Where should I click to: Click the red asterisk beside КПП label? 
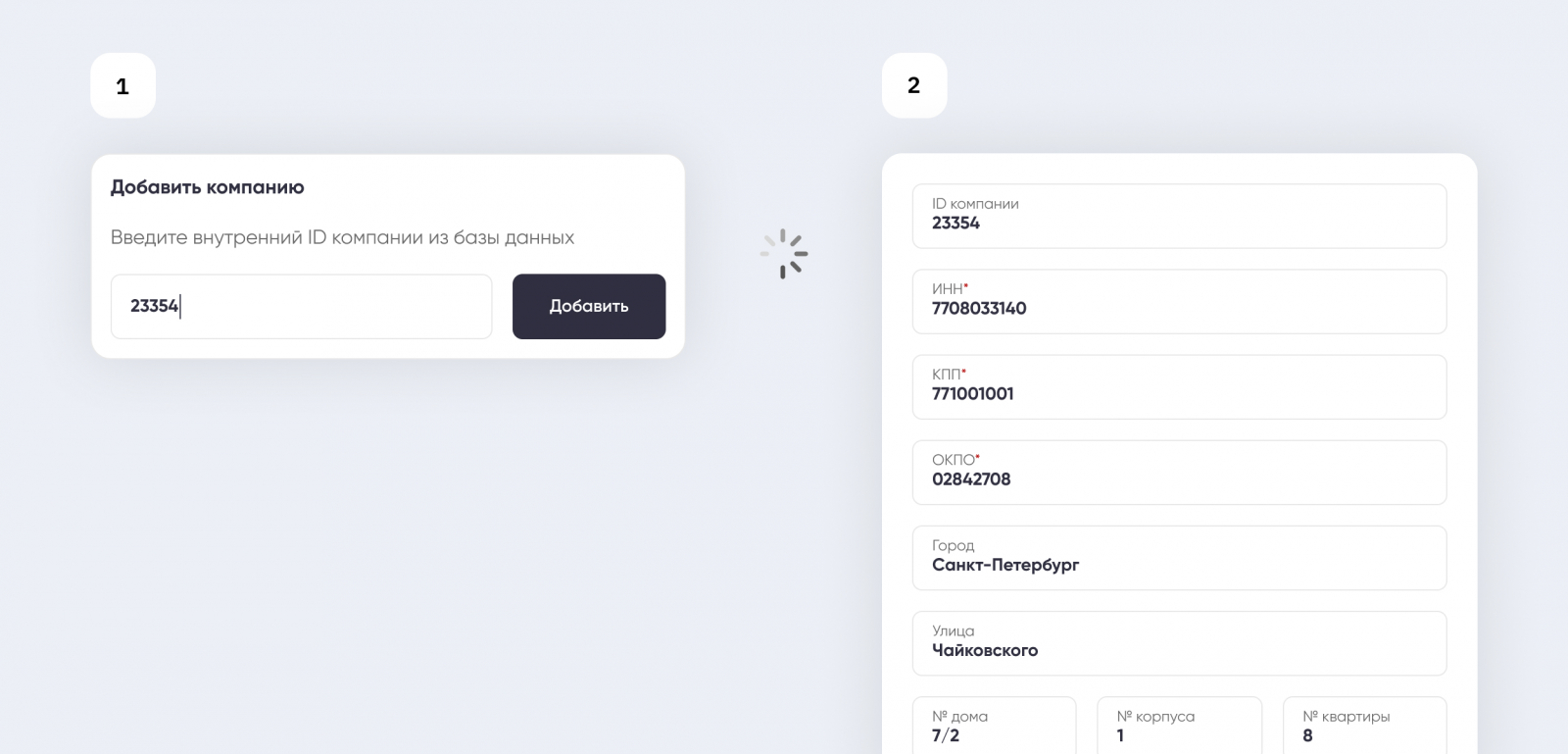click(964, 372)
